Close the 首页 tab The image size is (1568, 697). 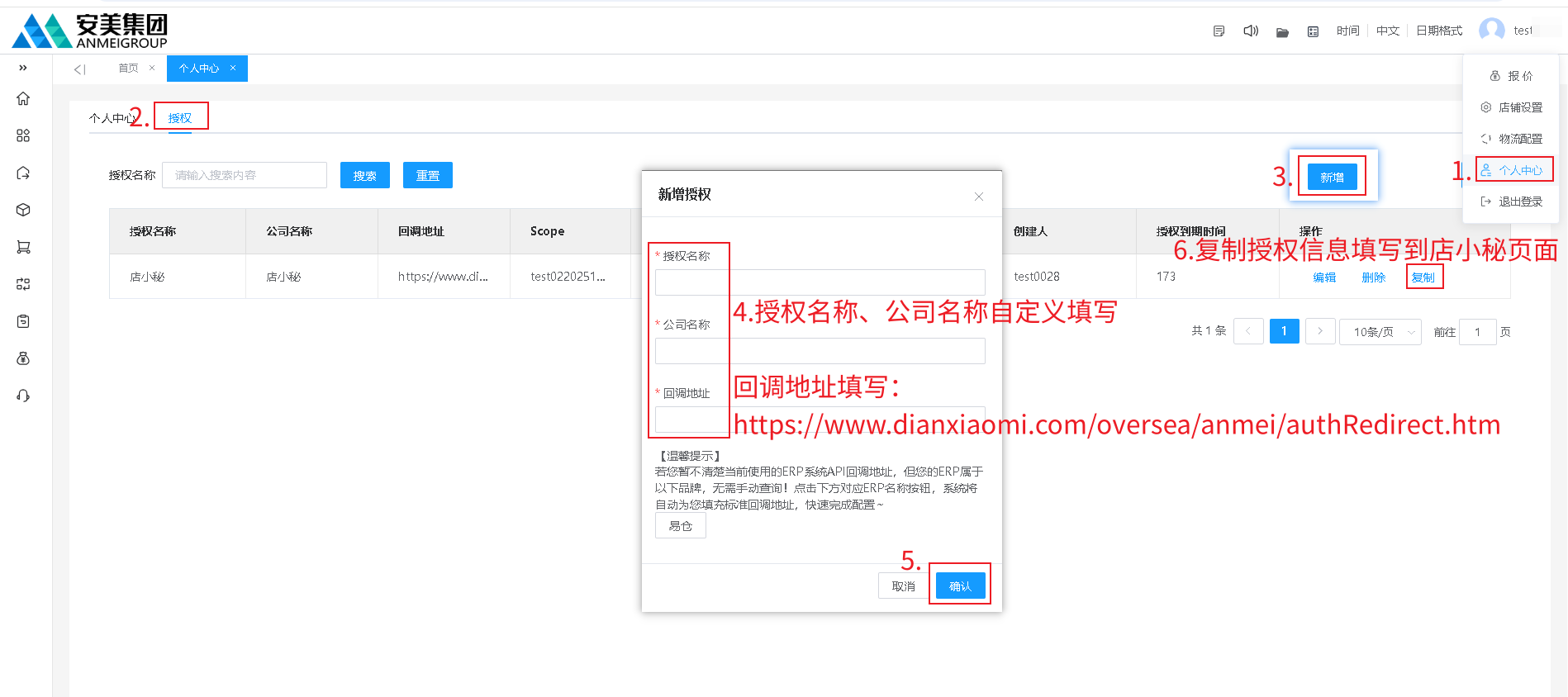point(152,68)
